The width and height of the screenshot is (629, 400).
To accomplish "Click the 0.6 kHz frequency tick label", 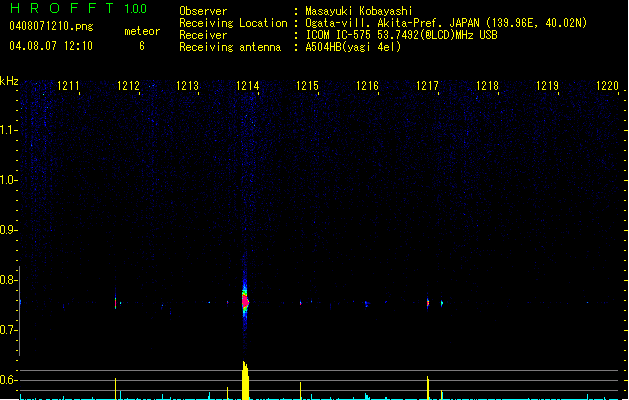I will (x=8, y=380).
